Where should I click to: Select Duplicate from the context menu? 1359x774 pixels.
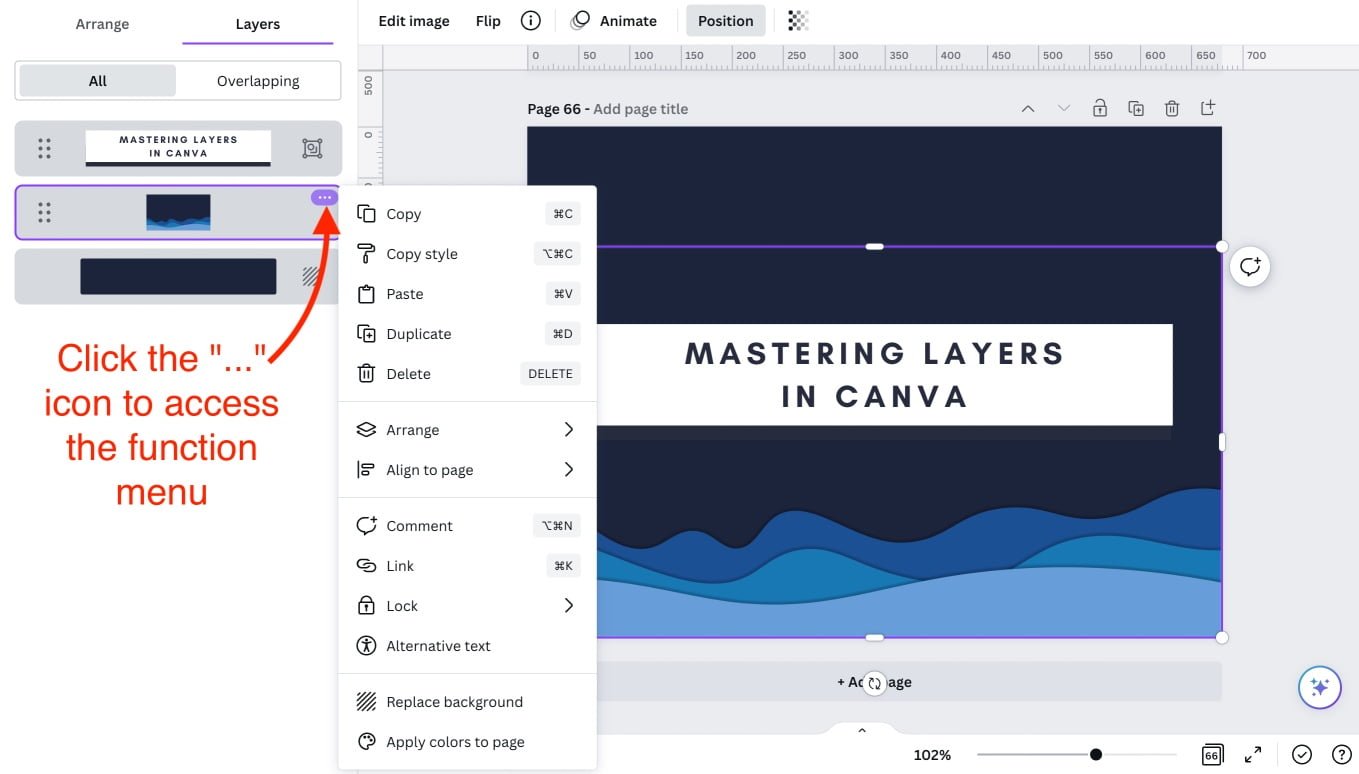(x=418, y=333)
